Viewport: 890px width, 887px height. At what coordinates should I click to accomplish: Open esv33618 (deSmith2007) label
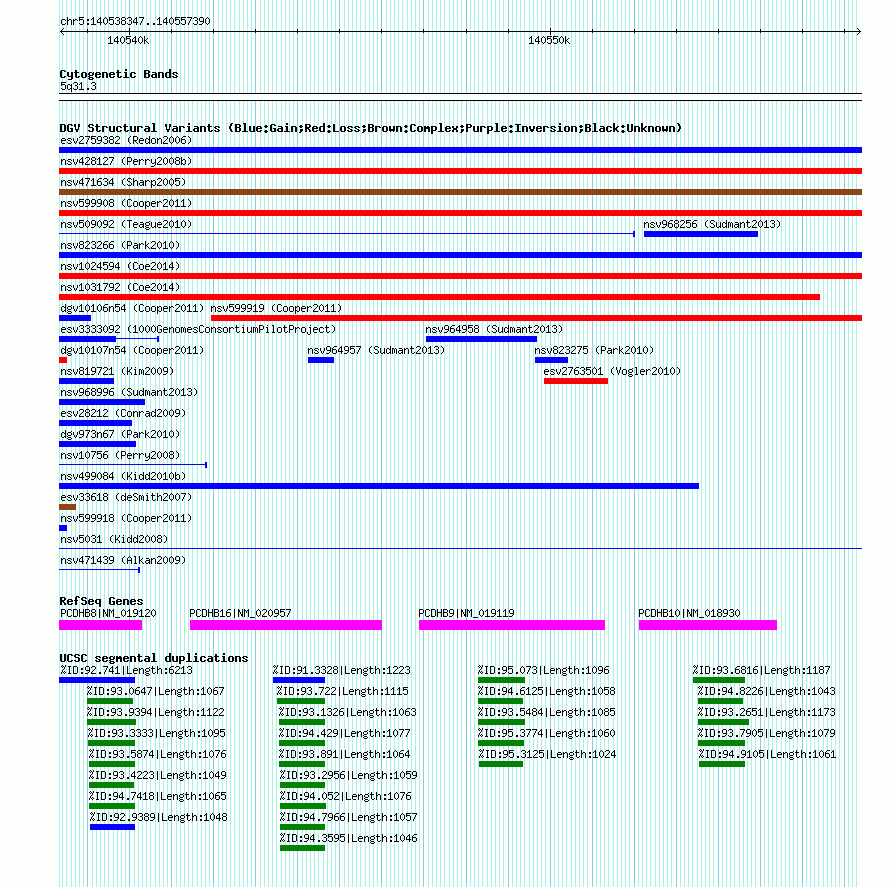[126, 497]
